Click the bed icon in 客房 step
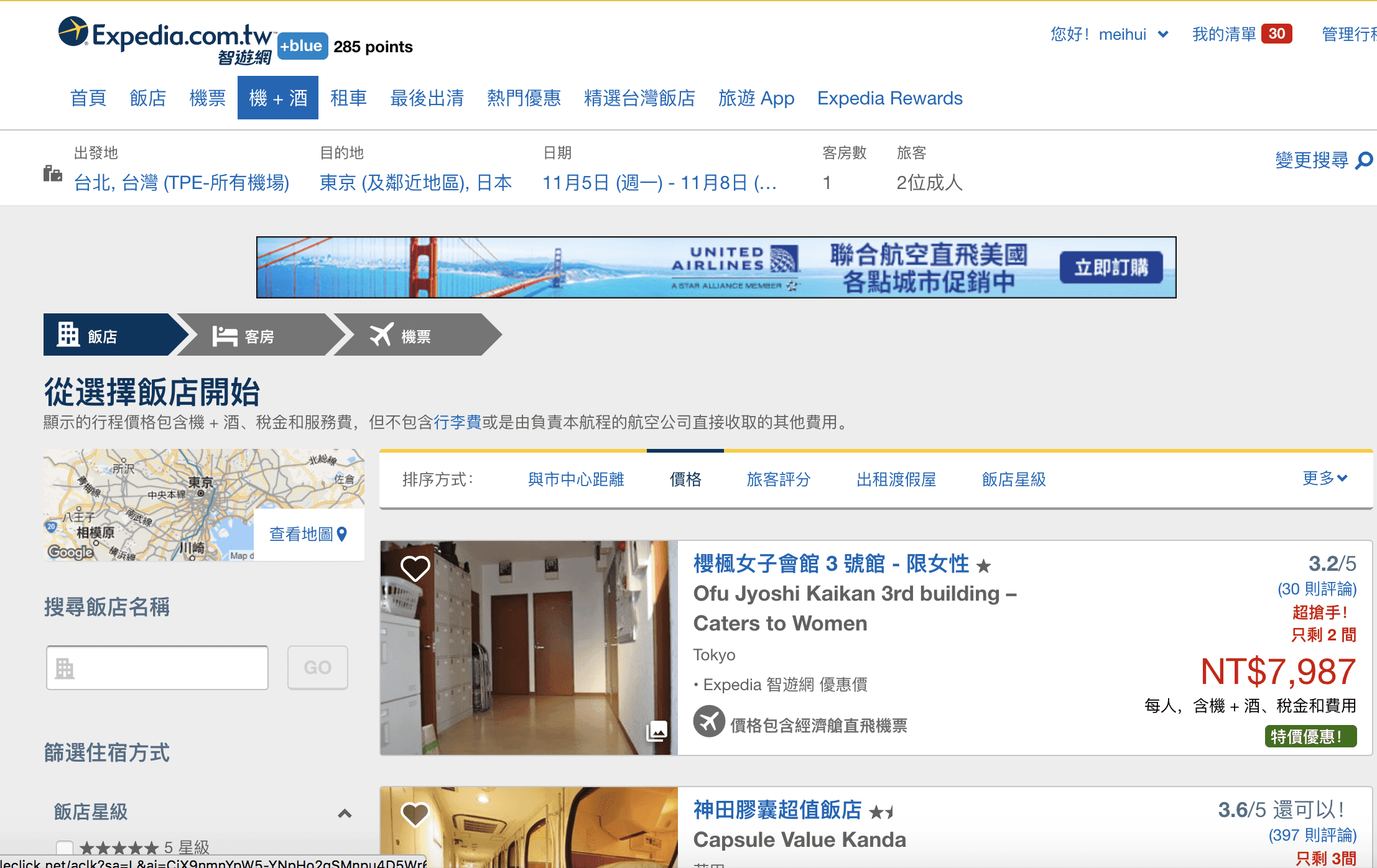Screen dimensions: 1377x868 pos(225,336)
